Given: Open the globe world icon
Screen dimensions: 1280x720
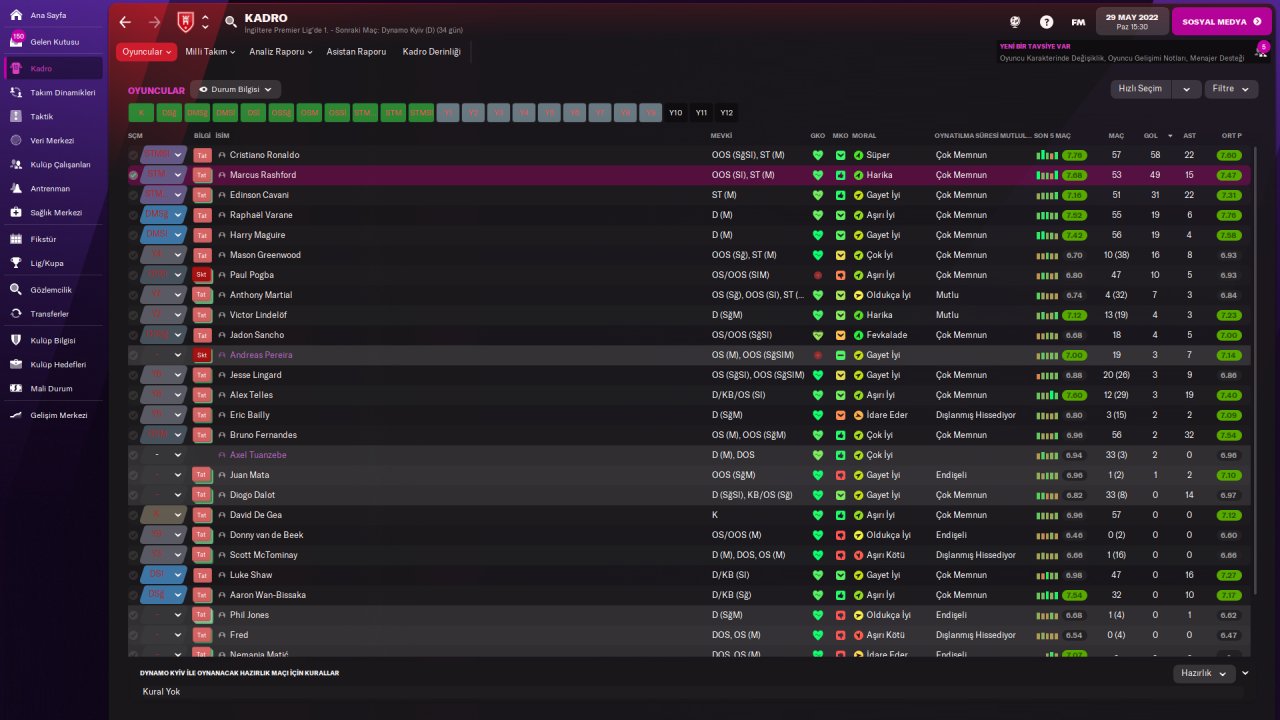Looking at the screenshot, I should click(x=1015, y=21).
